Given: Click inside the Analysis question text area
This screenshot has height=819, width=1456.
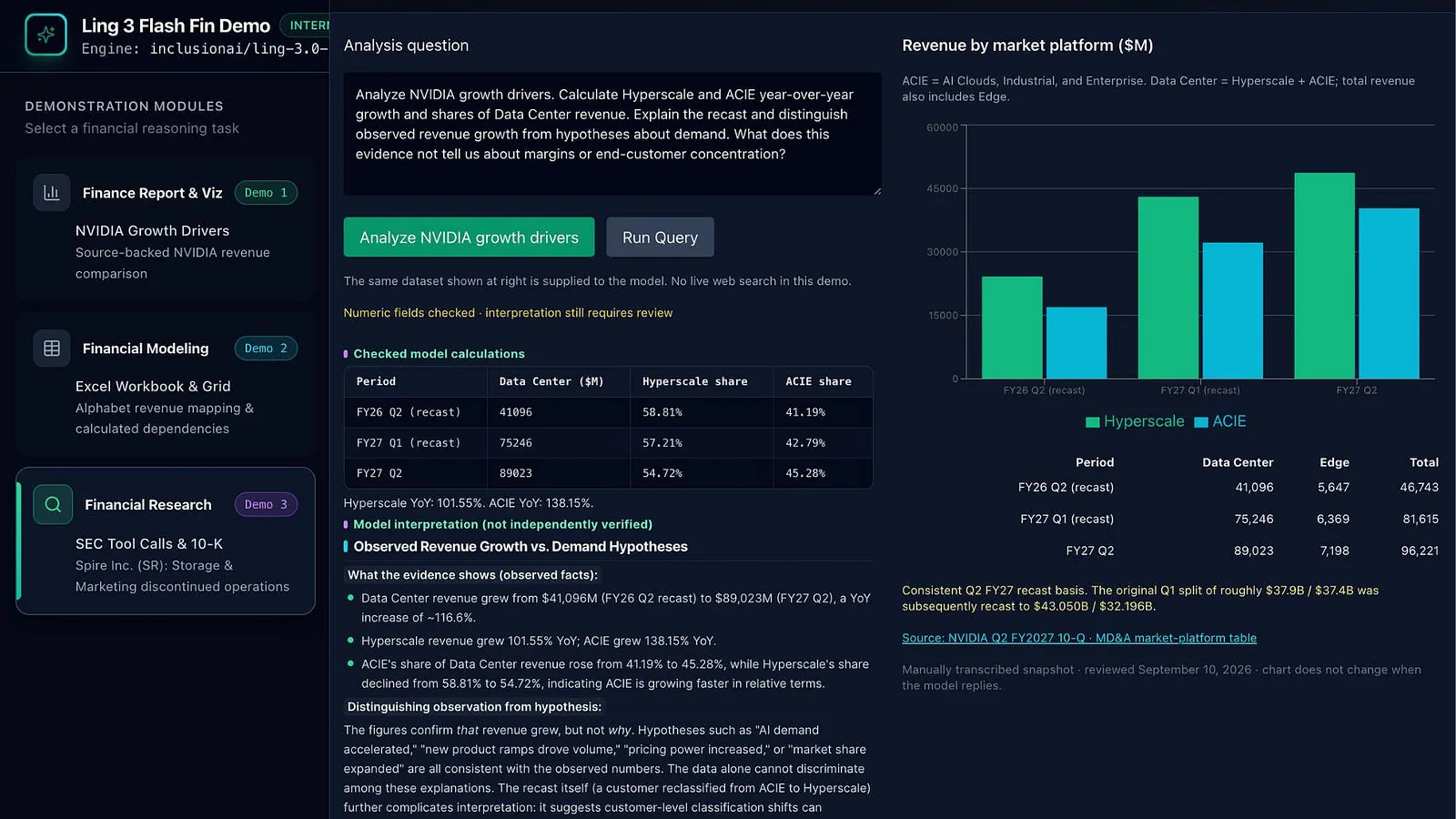Looking at the screenshot, I should [x=612, y=134].
